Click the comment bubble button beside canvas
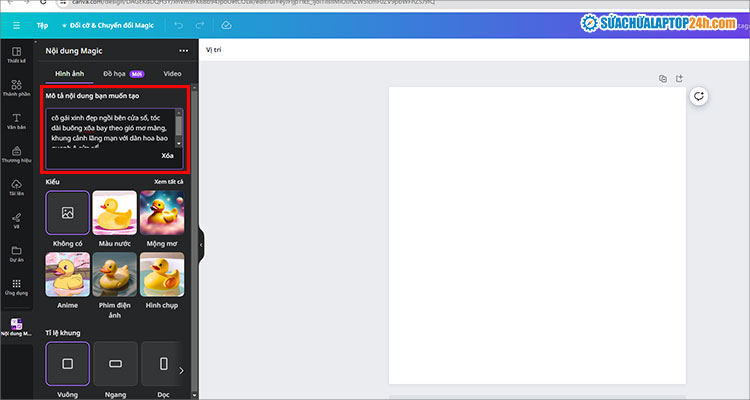Screen dimensions: 750x400 700,96
